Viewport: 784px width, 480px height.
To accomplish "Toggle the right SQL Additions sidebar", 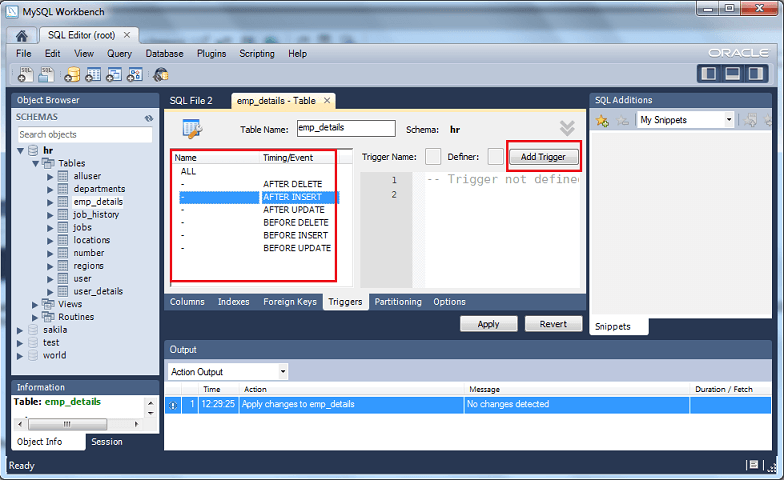I will [756, 74].
